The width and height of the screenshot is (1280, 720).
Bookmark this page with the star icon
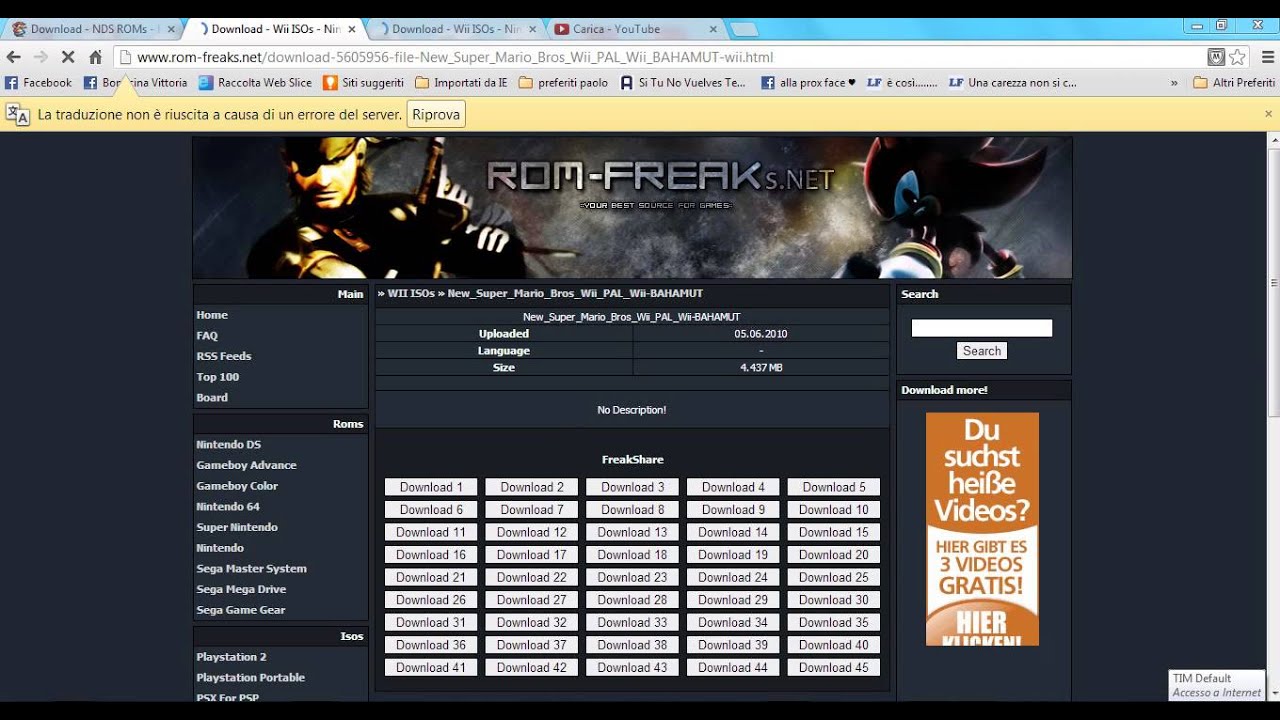click(x=1238, y=57)
